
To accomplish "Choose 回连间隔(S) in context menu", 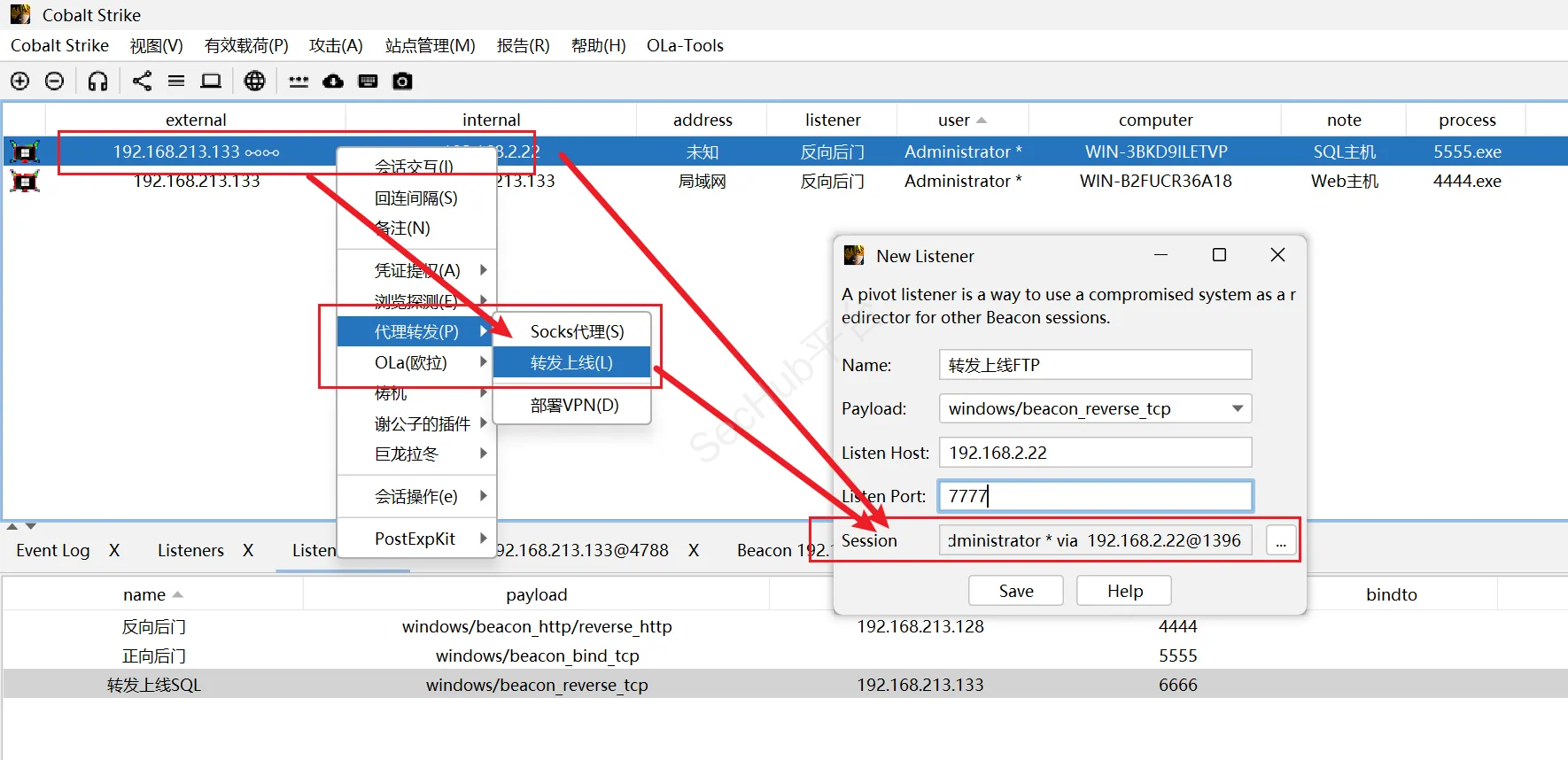I will pyautogui.click(x=416, y=198).
